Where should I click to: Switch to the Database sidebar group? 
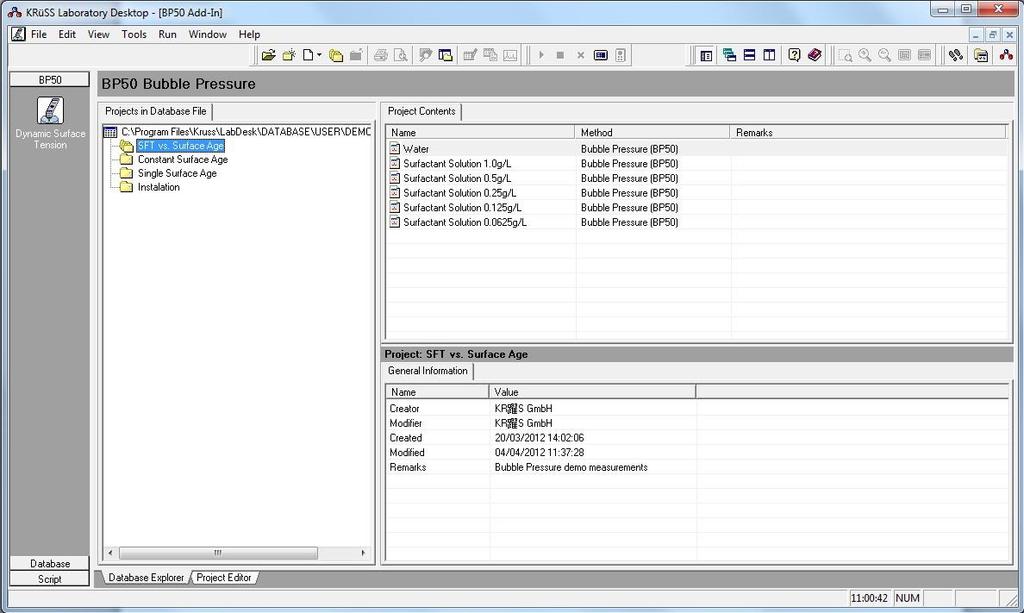(x=50, y=563)
